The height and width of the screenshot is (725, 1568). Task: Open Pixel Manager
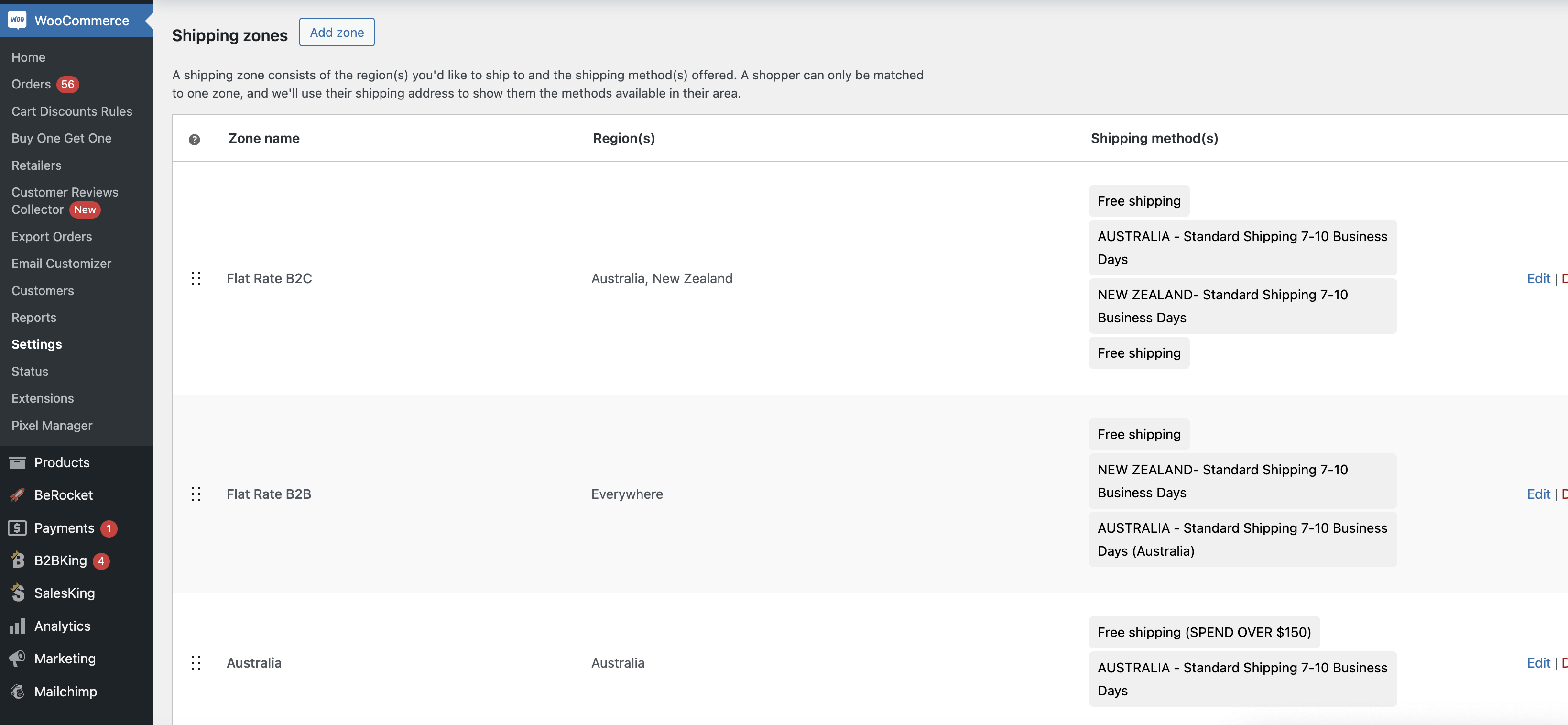pos(52,426)
